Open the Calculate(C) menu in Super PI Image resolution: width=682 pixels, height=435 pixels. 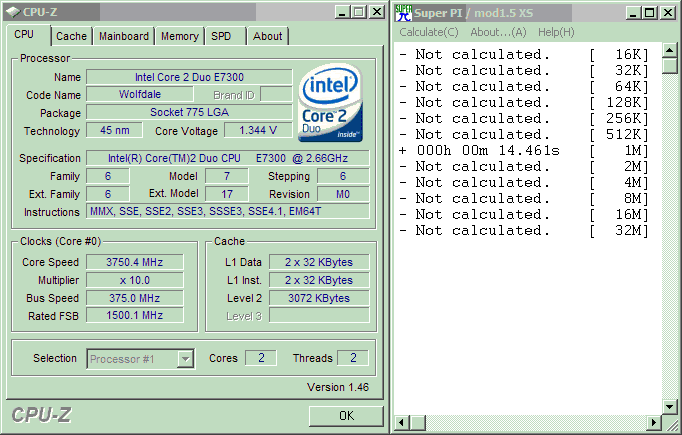click(x=429, y=32)
